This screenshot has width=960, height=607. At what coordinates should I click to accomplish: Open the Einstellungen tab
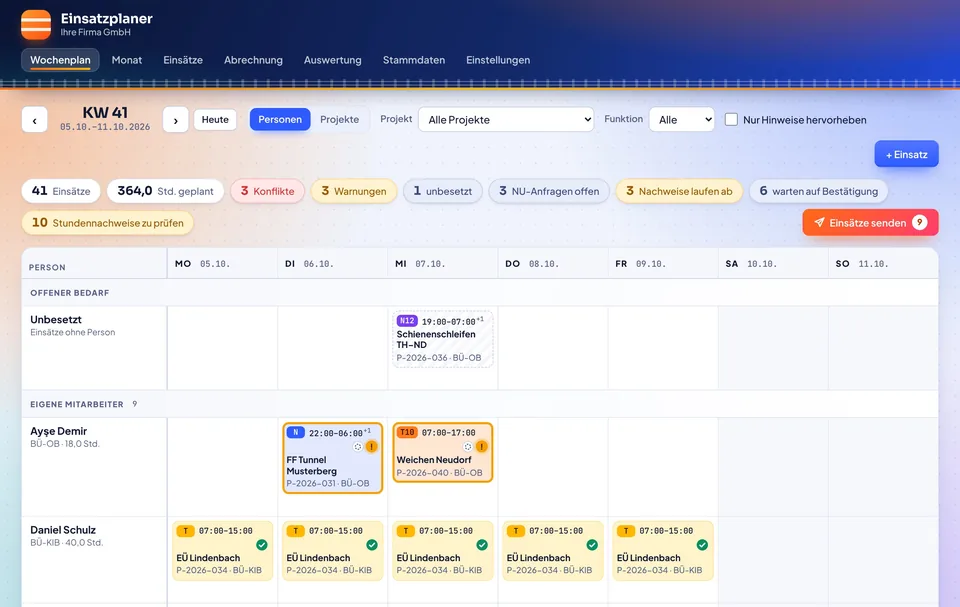[x=498, y=60]
